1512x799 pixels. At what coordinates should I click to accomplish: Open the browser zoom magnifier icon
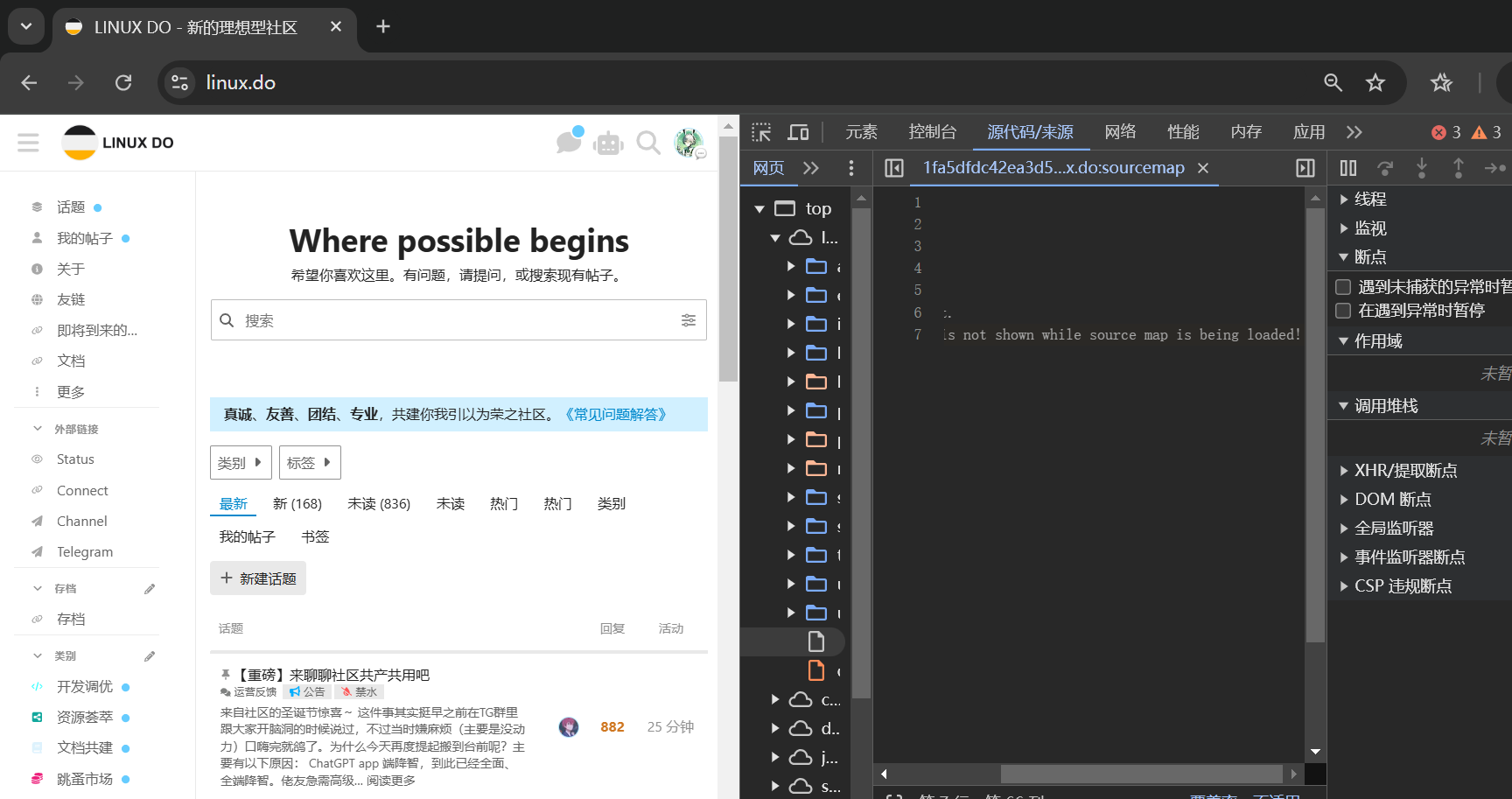coord(1333,82)
